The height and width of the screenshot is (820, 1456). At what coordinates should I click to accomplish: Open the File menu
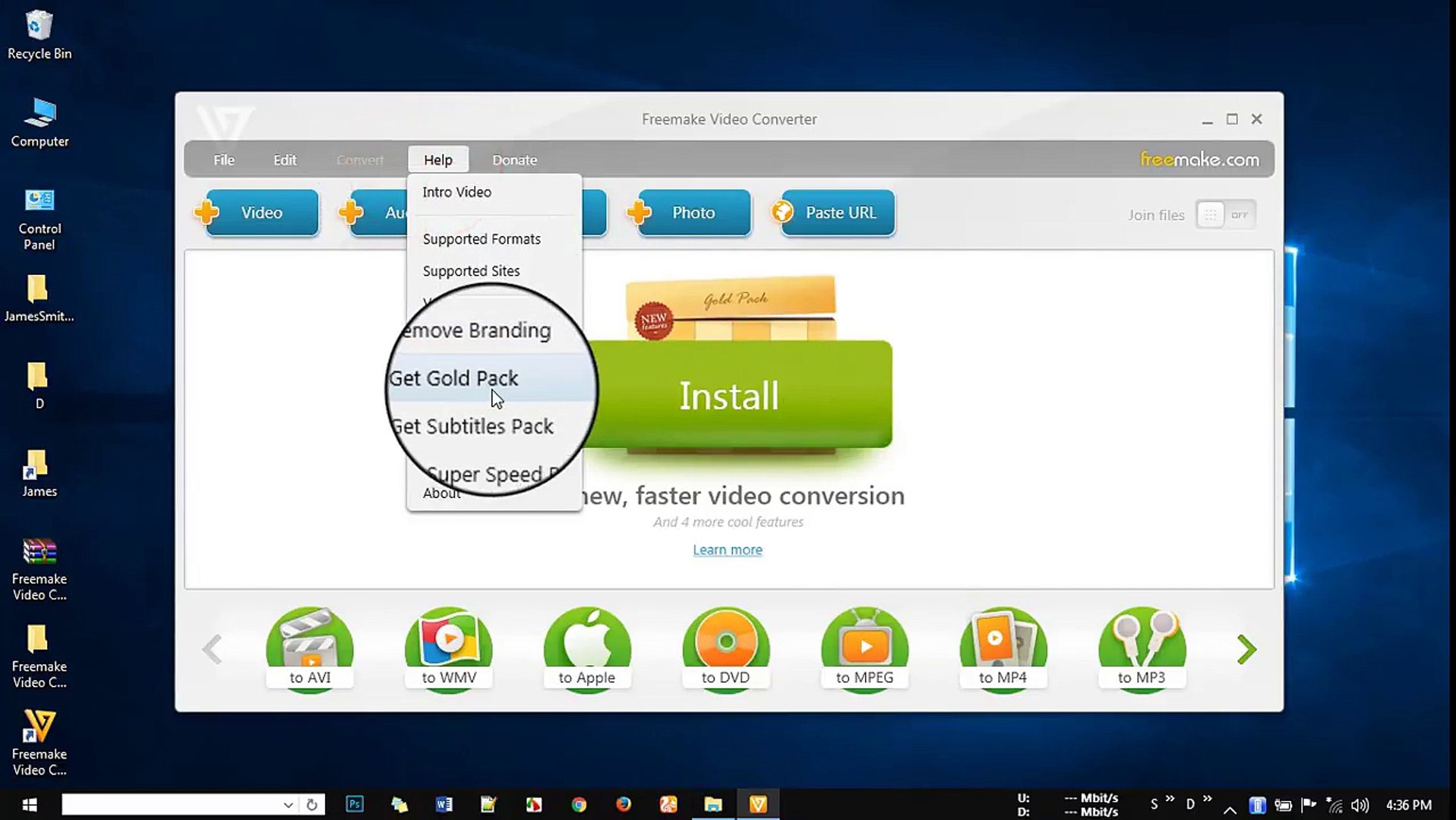coord(223,160)
